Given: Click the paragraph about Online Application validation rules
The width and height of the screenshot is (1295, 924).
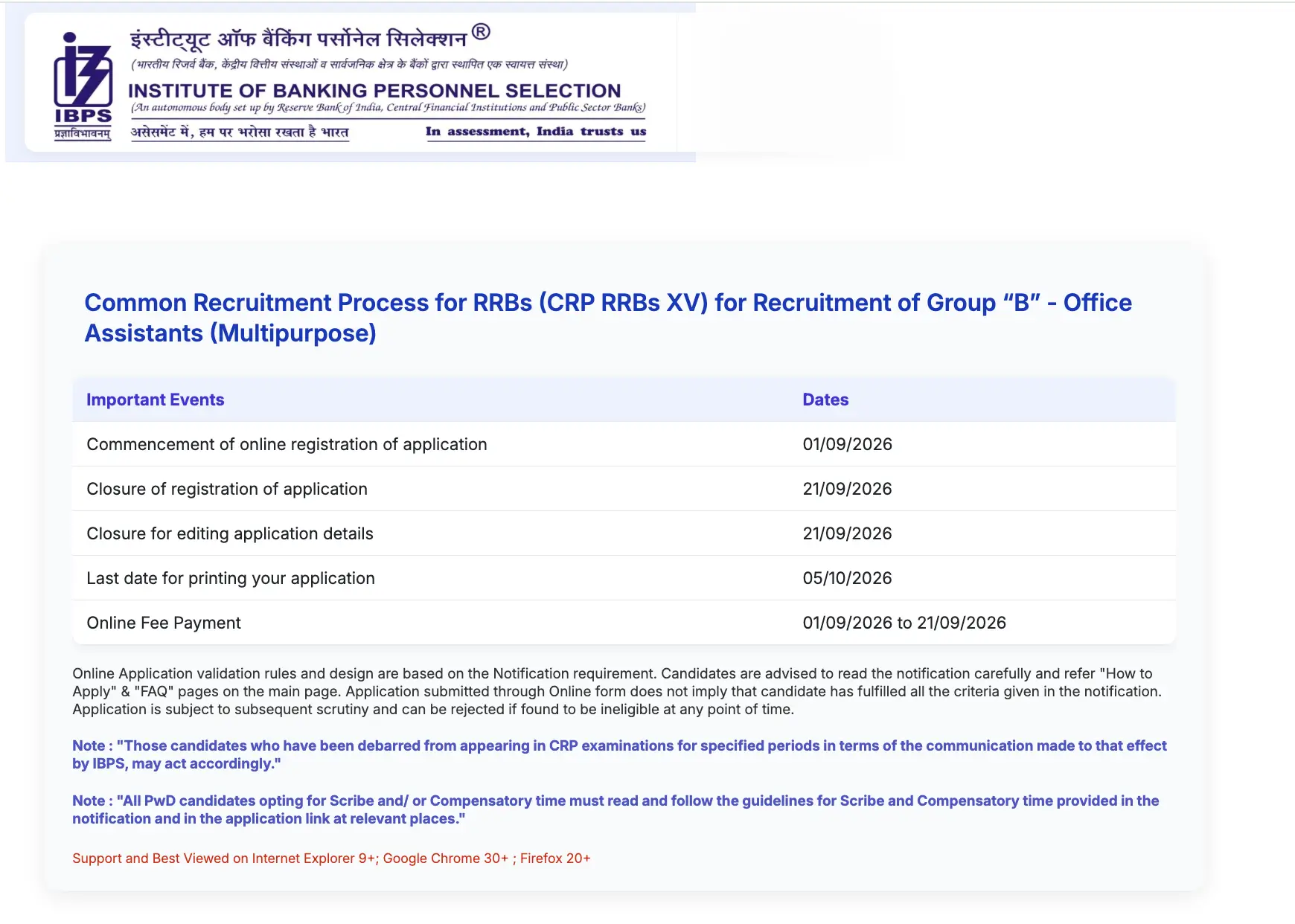Looking at the screenshot, I should pos(617,691).
